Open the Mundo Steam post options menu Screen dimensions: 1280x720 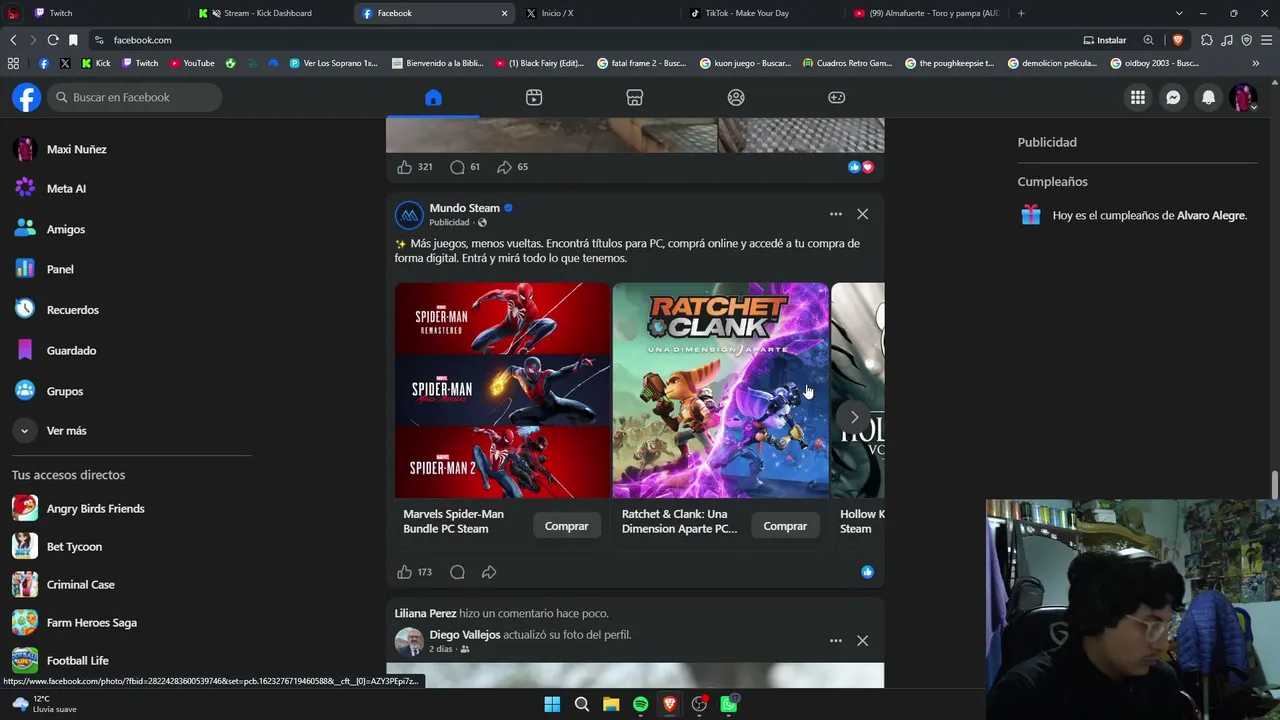pos(836,214)
